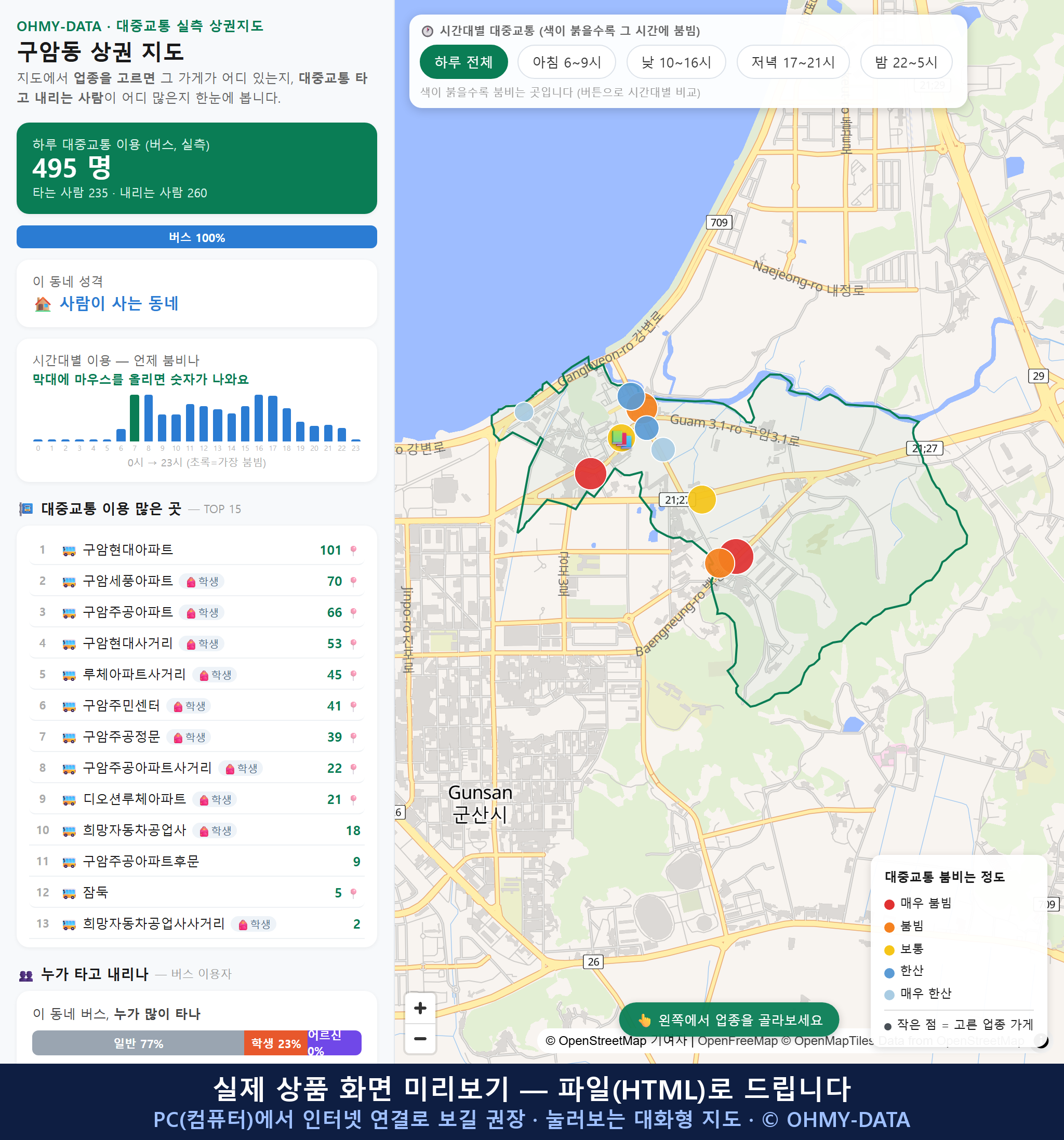The height and width of the screenshot is (1140, 1064).
Task: Click the 16시 bar in hourly chart
Action: click(x=259, y=418)
